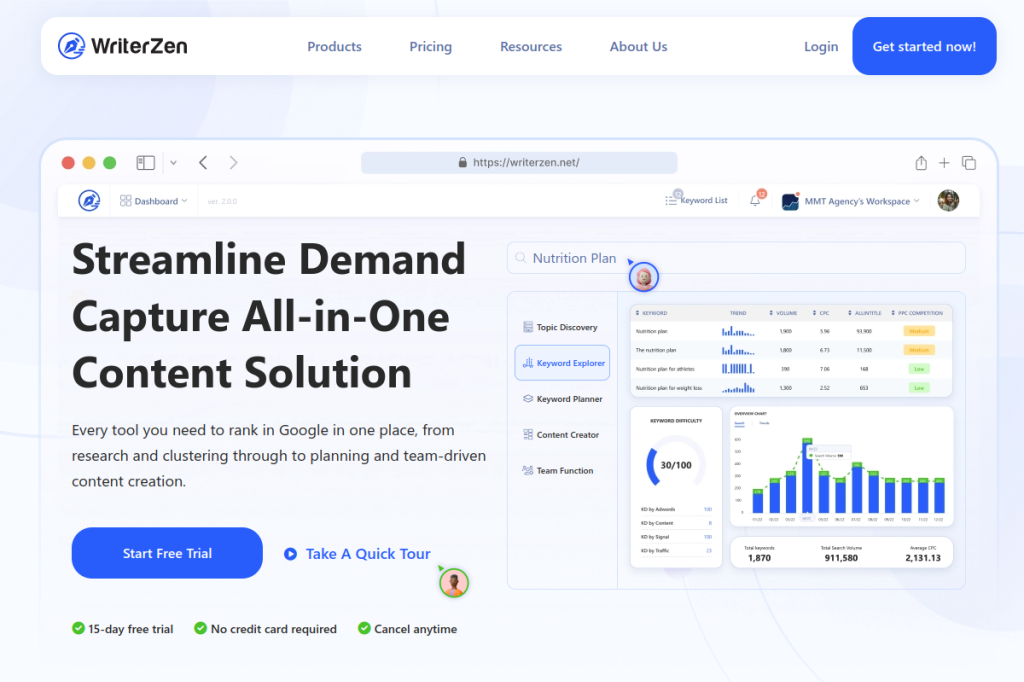1024x682 pixels.
Task: Click the play icon beside Quick Tour
Action: 291,554
